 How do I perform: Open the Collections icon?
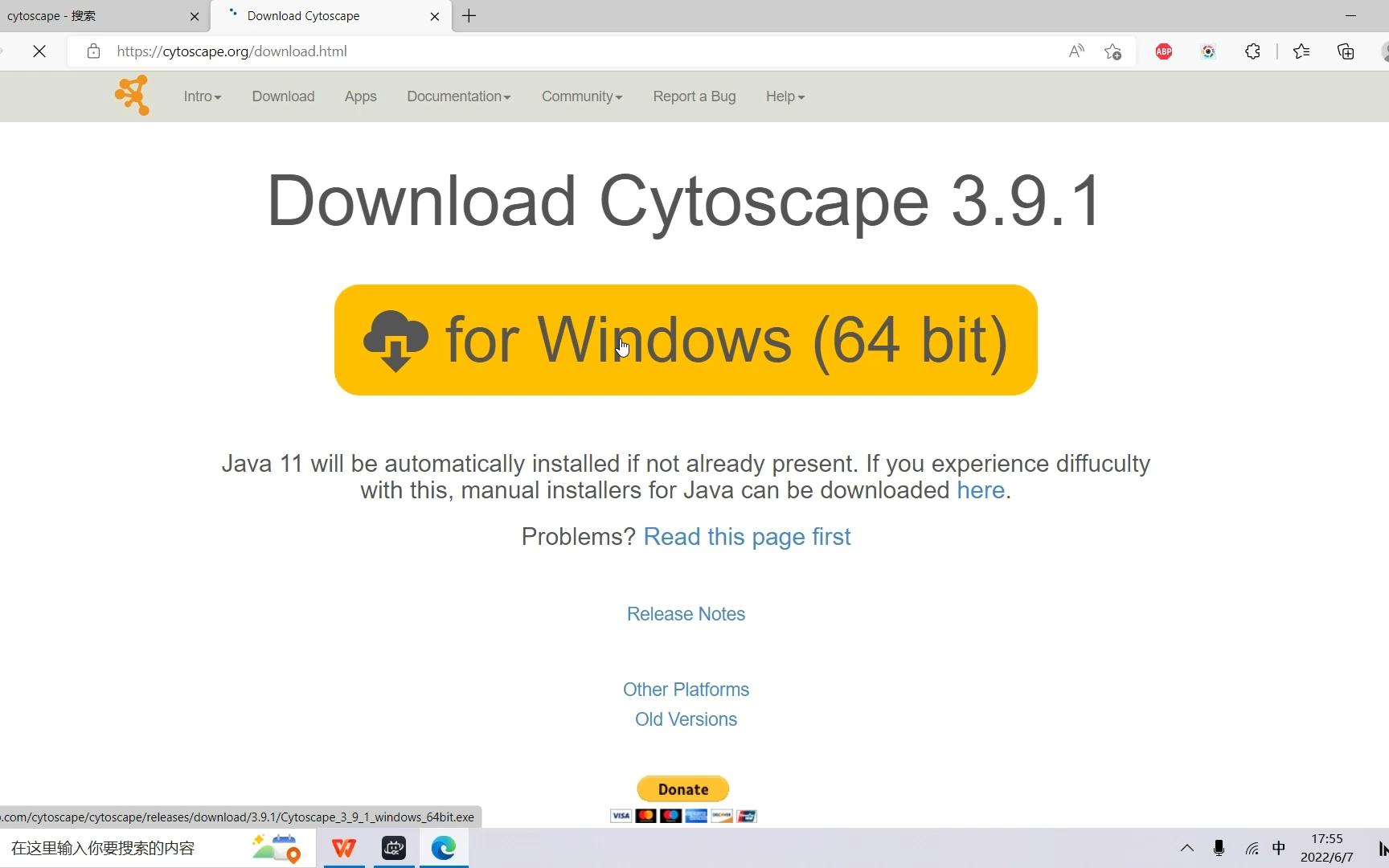coord(1346,51)
